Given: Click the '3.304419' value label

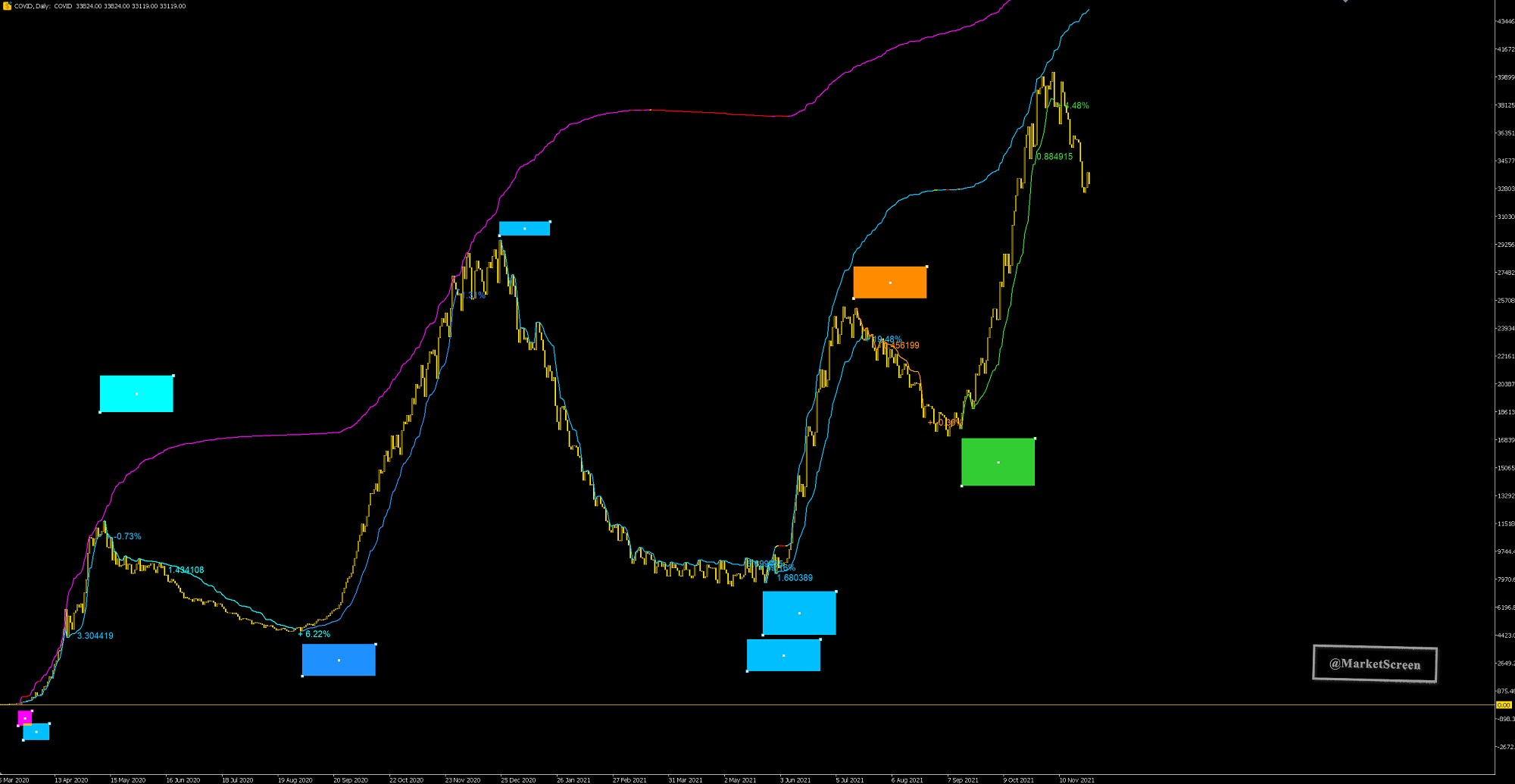Looking at the screenshot, I should pos(95,636).
